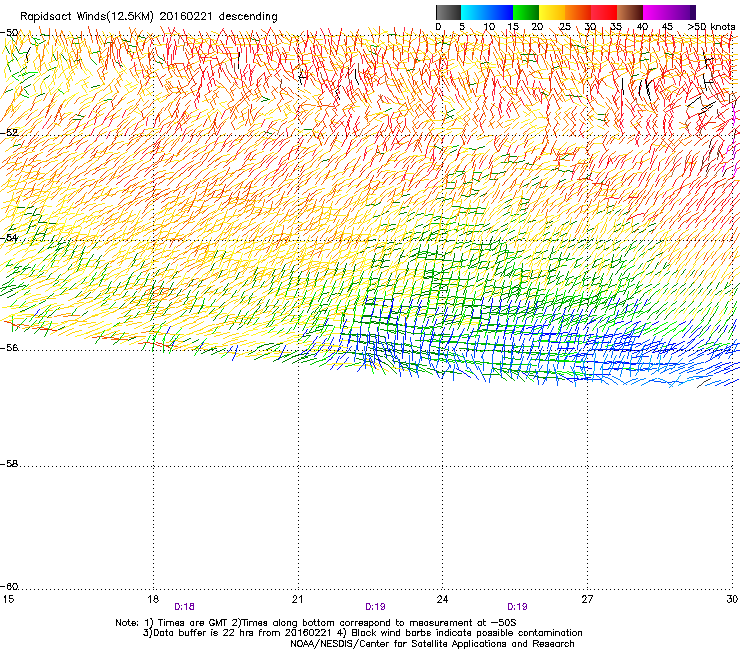Click the magenta 40-45 knots color bar segment
This screenshot has width=740, height=650.
pos(656,12)
